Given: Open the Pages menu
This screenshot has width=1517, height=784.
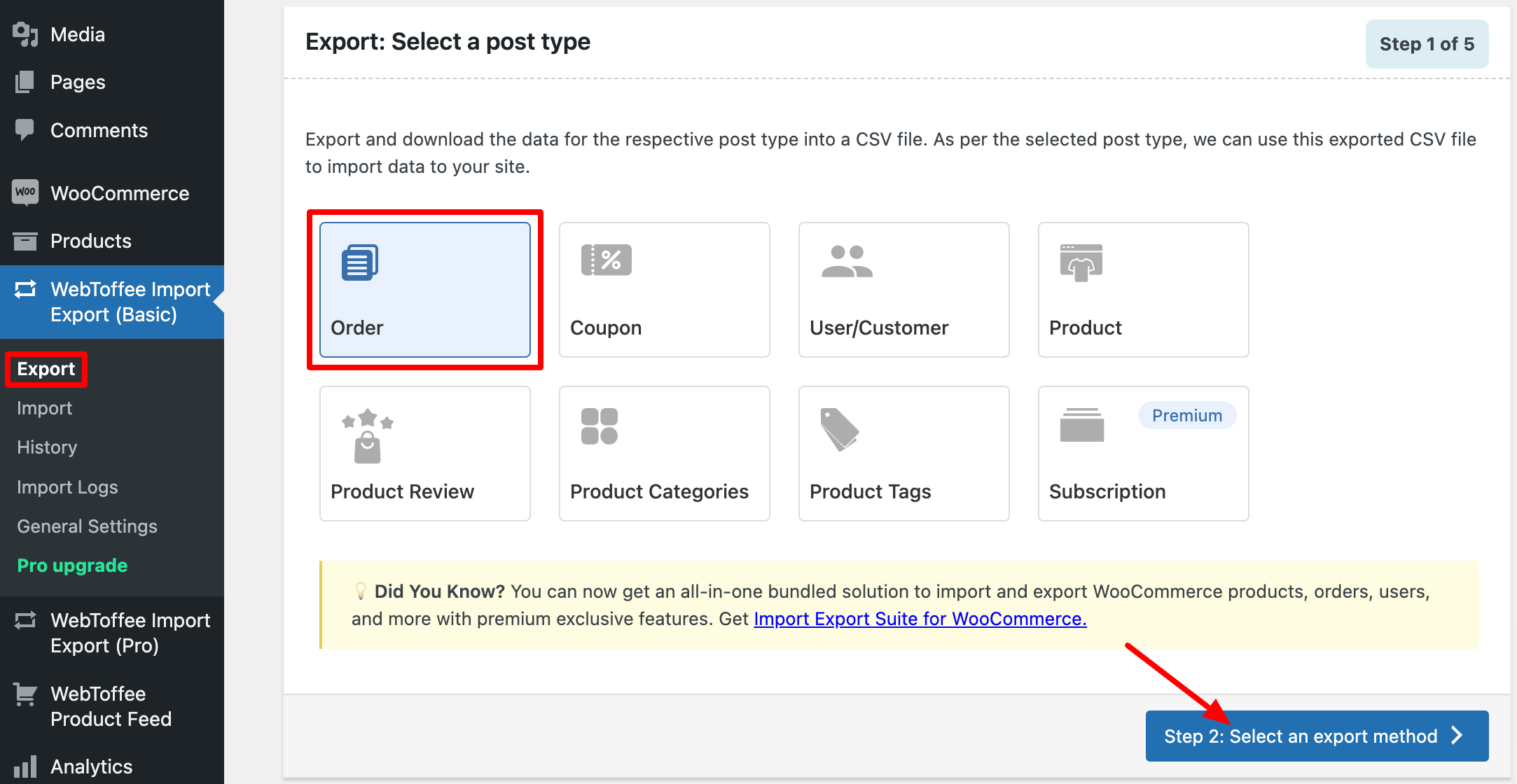Looking at the screenshot, I should point(112,82).
